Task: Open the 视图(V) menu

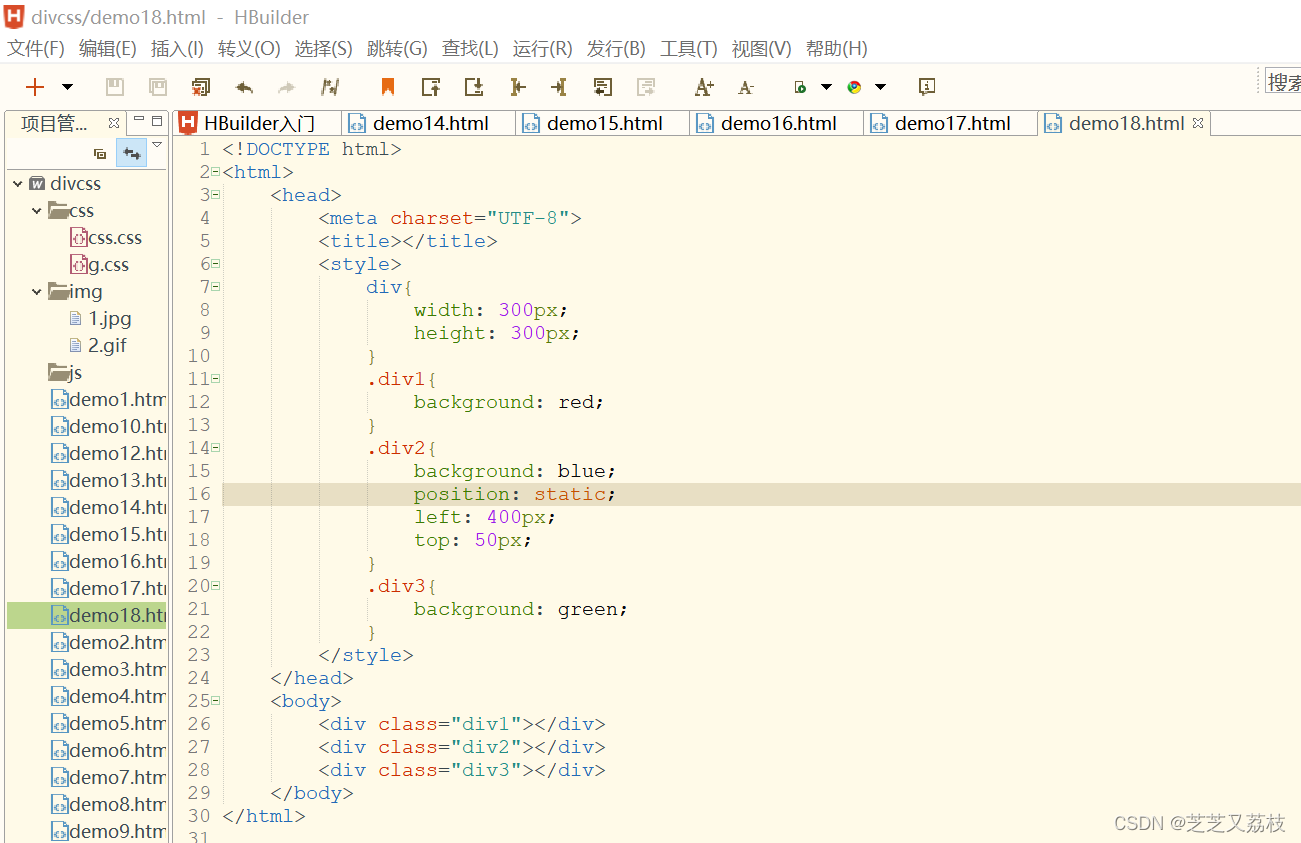Action: click(761, 48)
